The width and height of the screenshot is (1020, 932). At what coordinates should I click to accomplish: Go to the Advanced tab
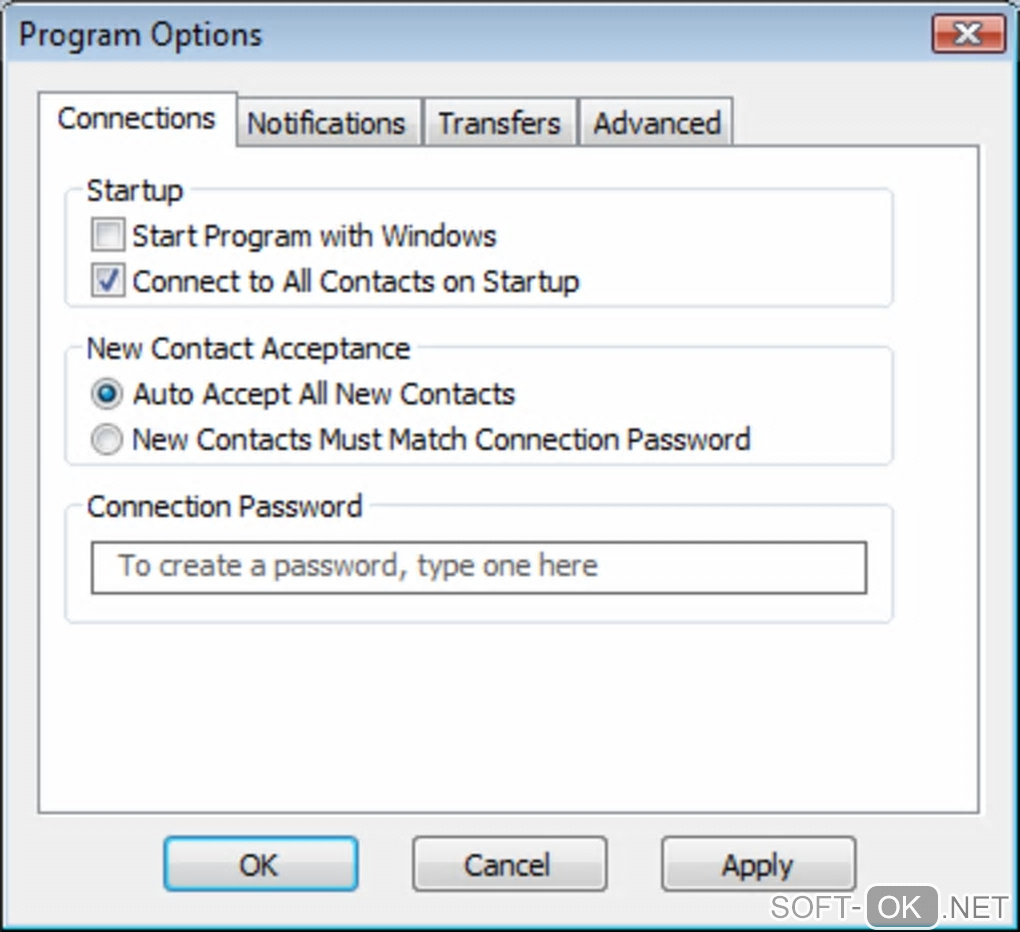click(x=656, y=123)
